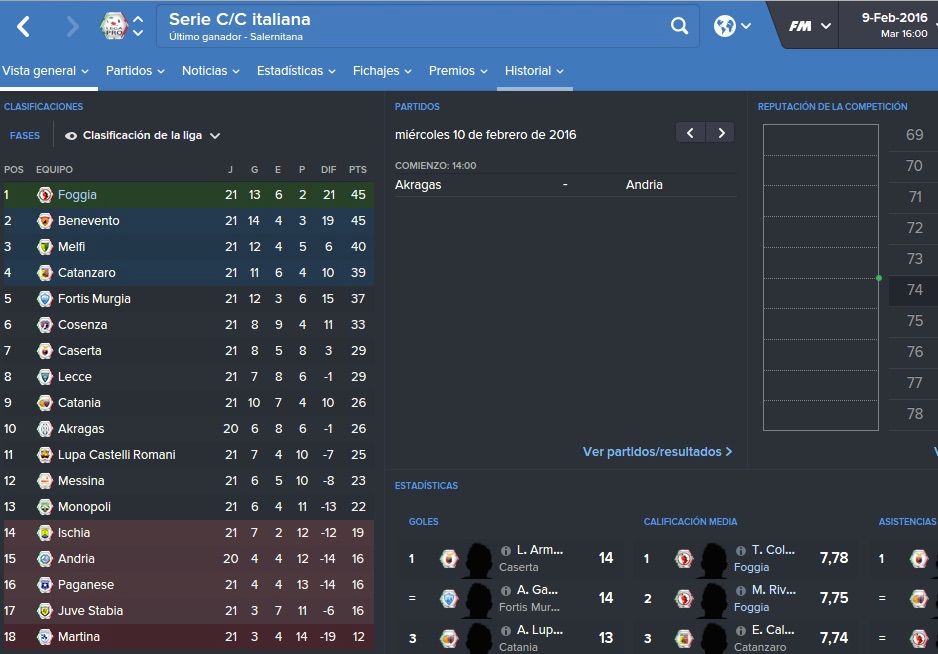Expand the Estadísticas menu
Screen dimensions: 938x654
click(296, 71)
